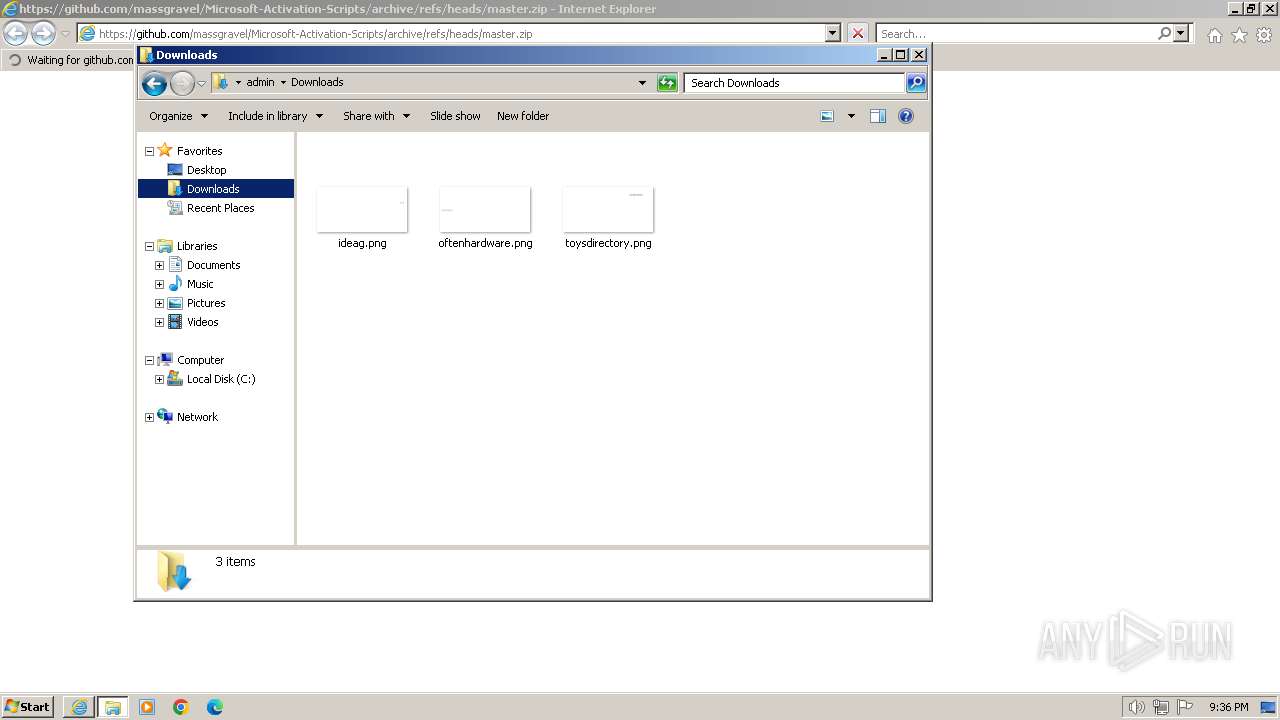Viewport: 1280px width, 720px height.
Task: Open view options dropdown arrow
Action: pos(851,116)
